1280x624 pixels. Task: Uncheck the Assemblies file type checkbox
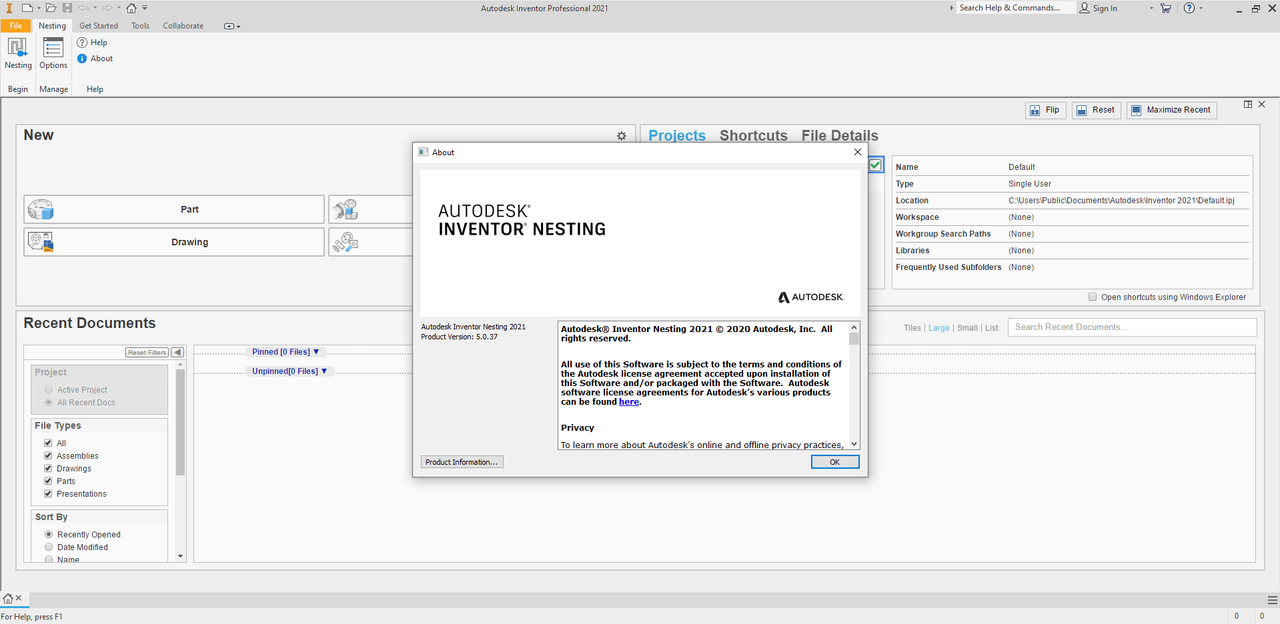coord(47,456)
